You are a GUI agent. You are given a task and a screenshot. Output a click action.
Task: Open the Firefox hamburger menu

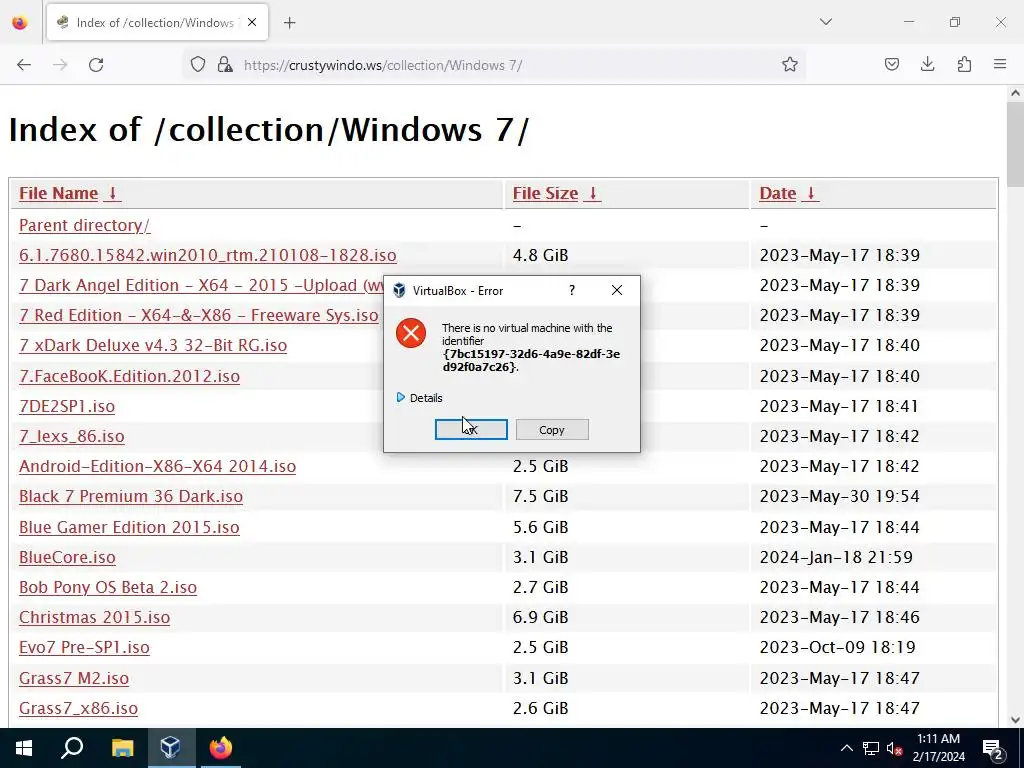coord(1000,65)
